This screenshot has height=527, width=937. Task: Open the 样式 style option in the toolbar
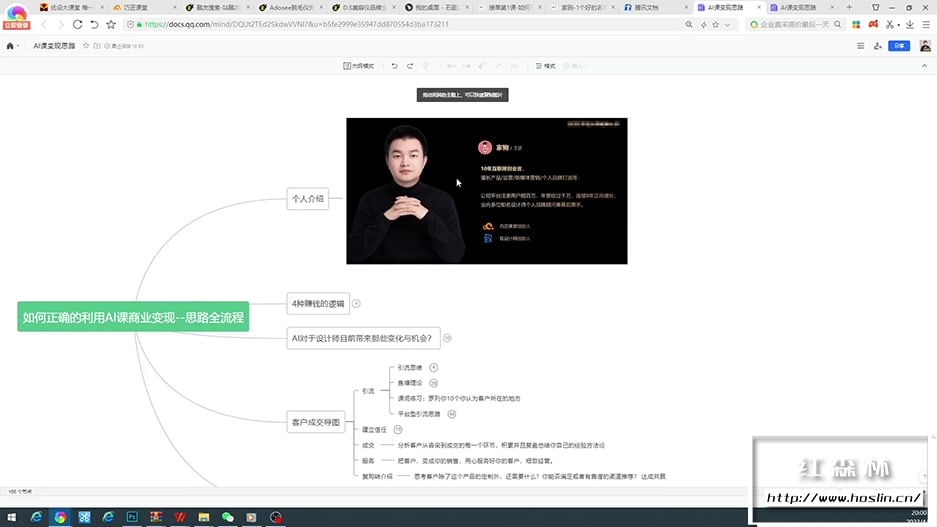pyautogui.click(x=546, y=66)
